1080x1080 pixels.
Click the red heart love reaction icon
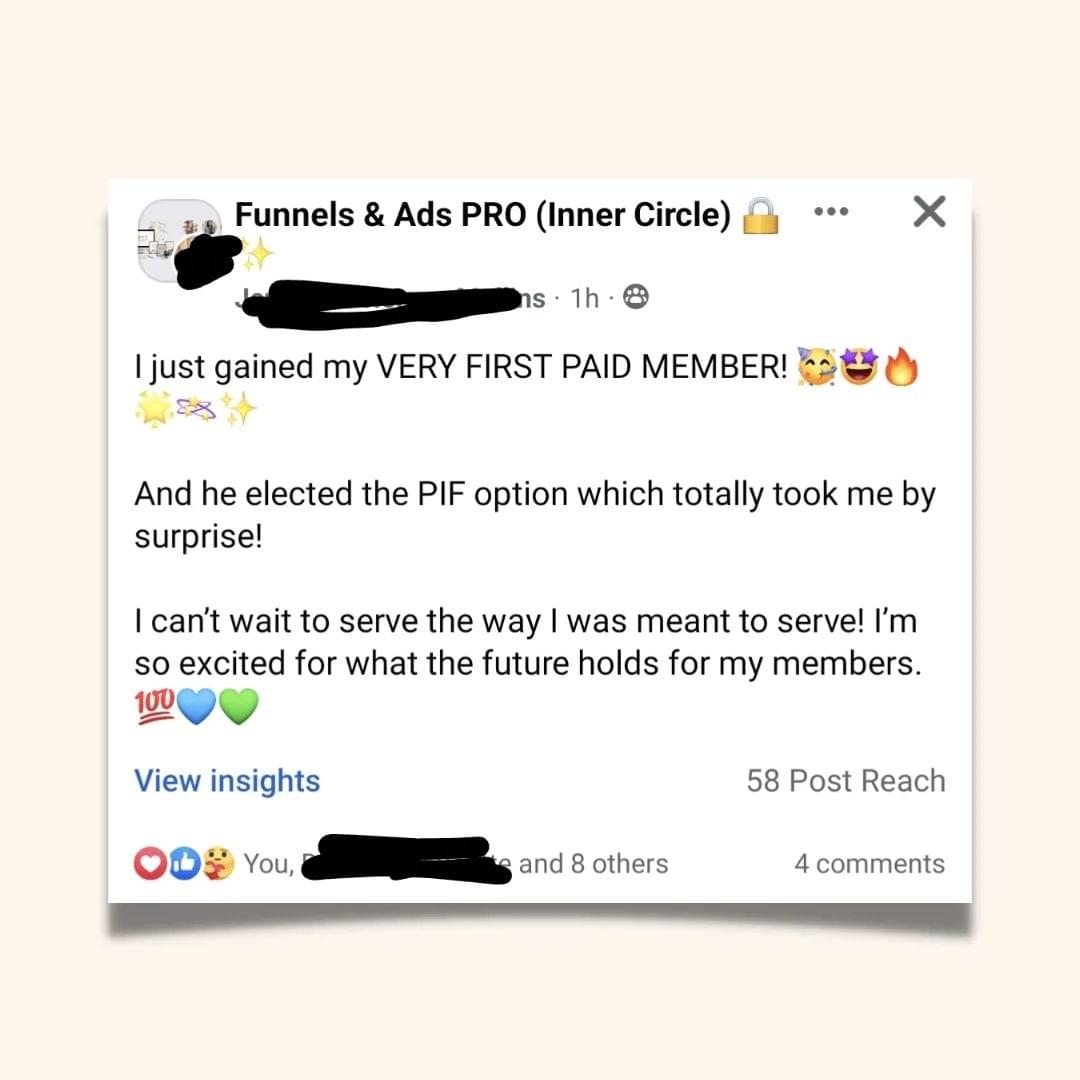click(148, 864)
